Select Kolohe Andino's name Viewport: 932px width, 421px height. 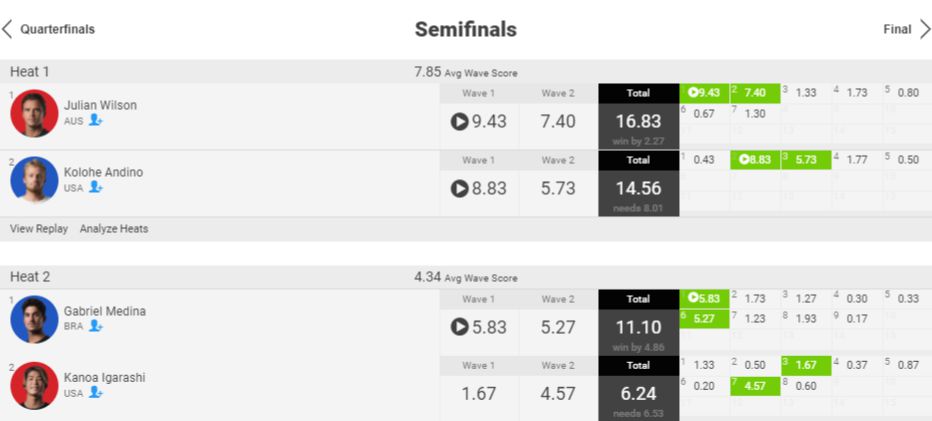pyautogui.click(x=103, y=172)
